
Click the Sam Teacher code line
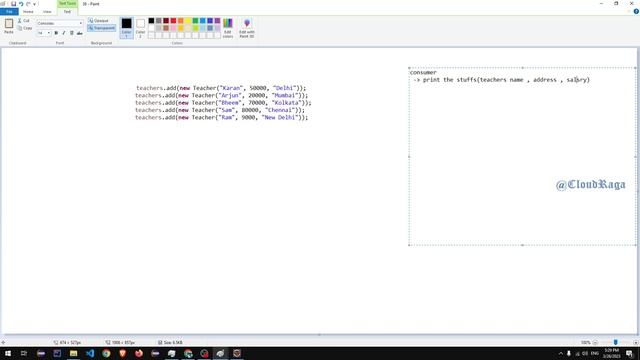tap(220, 110)
